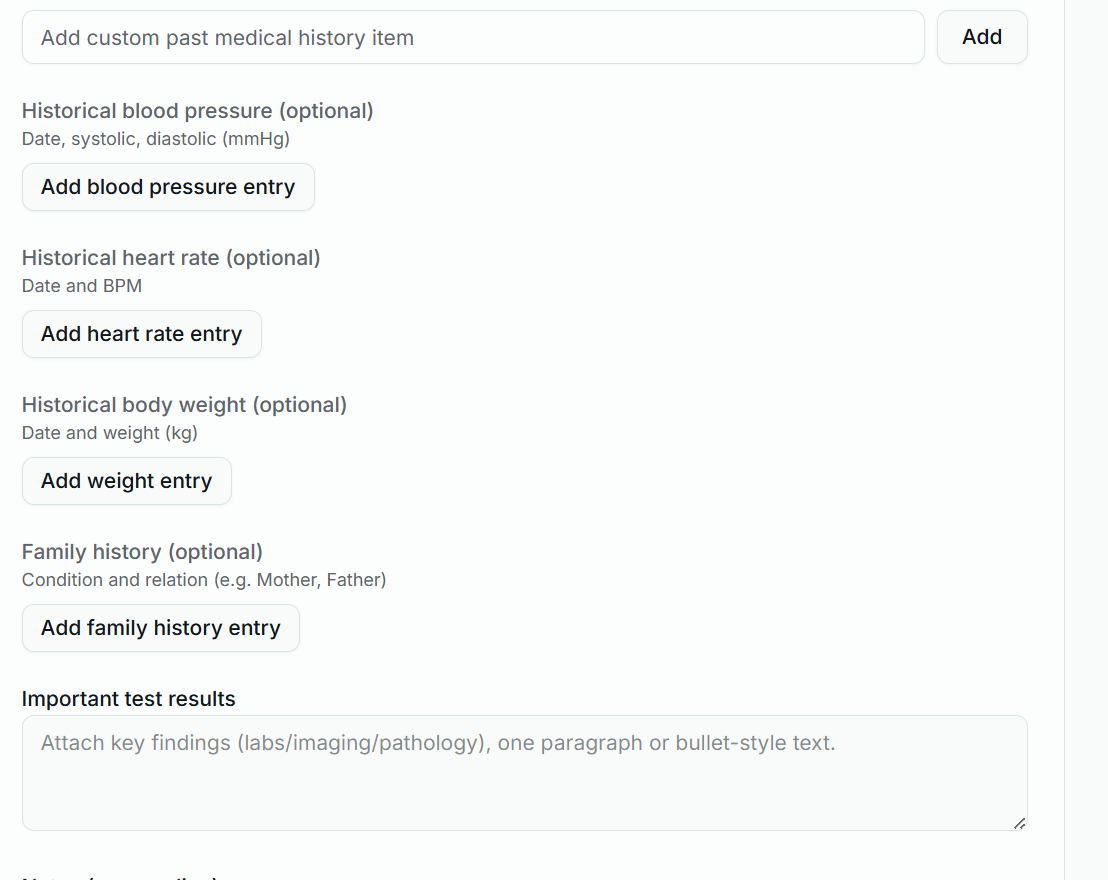The image size is (1108, 880).
Task: Click Add blood pressure entry
Action: coord(168,187)
